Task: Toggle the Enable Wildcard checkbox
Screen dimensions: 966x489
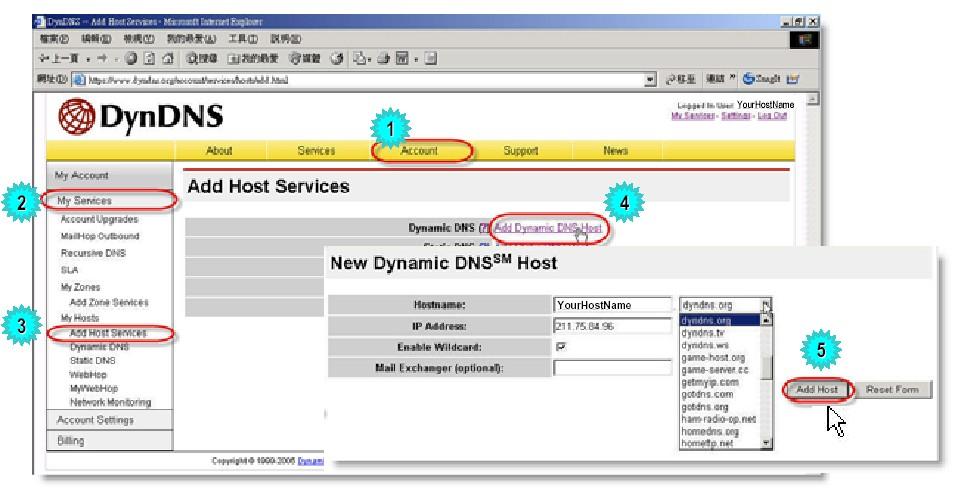Action: (x=561, y=347)
